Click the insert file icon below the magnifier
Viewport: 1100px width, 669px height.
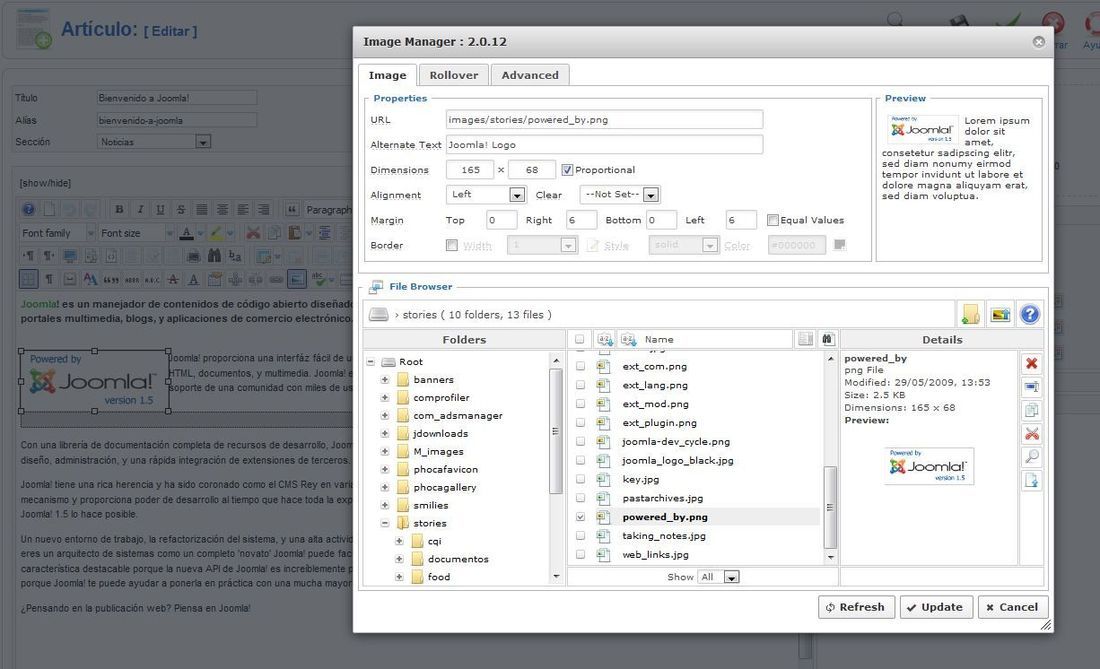point(1031,480)
